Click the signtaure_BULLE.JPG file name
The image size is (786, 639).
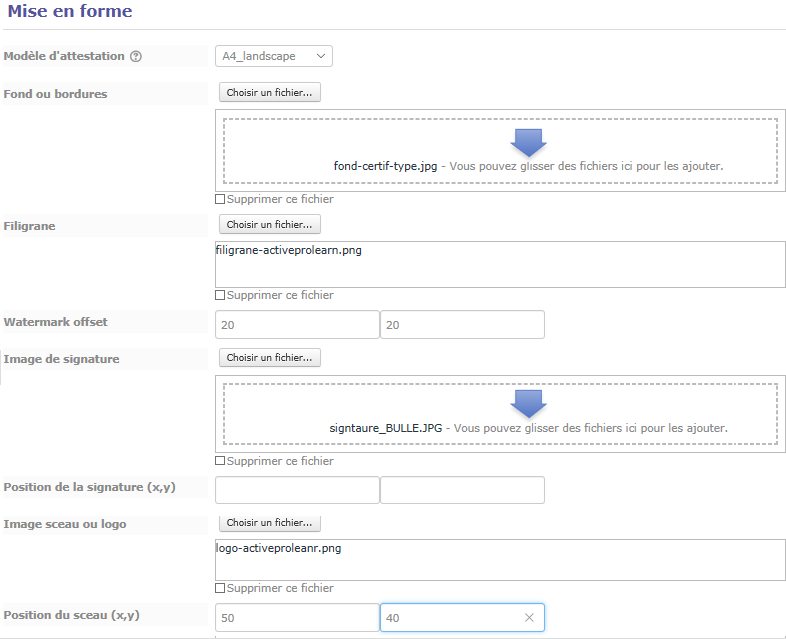tap(386, 428)
